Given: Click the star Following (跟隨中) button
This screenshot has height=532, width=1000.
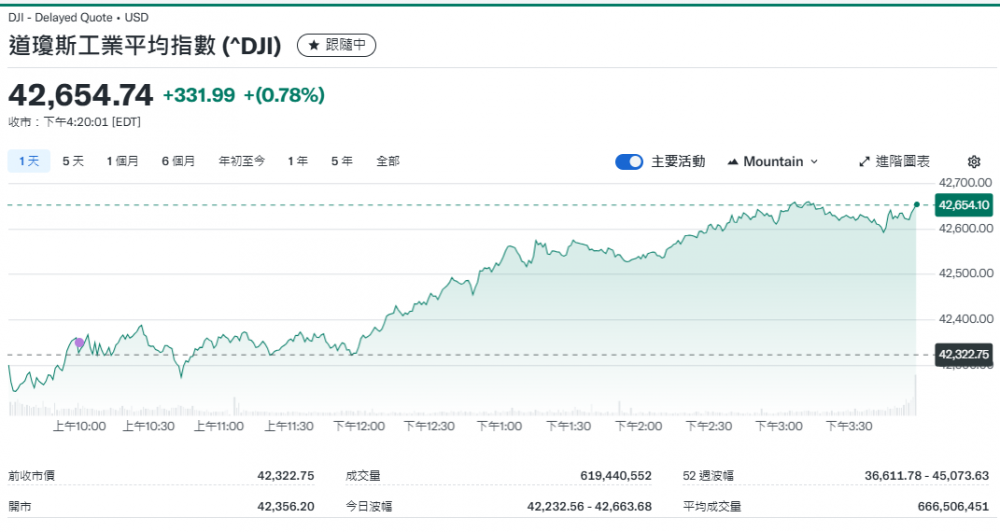Looking at the screenshot, I should tap(336, 46).
